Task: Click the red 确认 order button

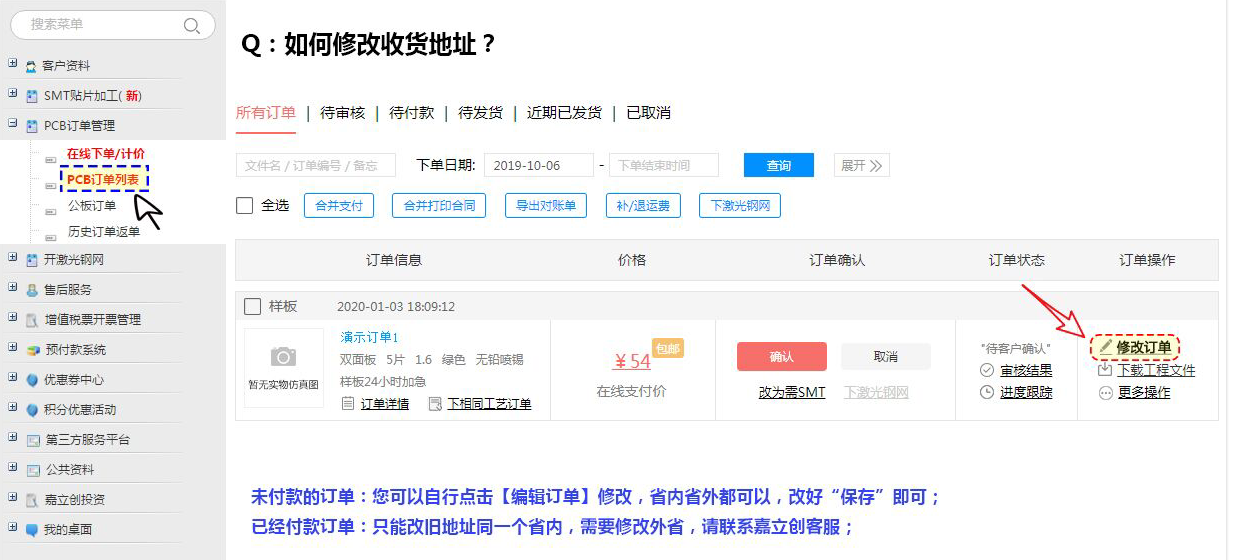Action: 781,357
